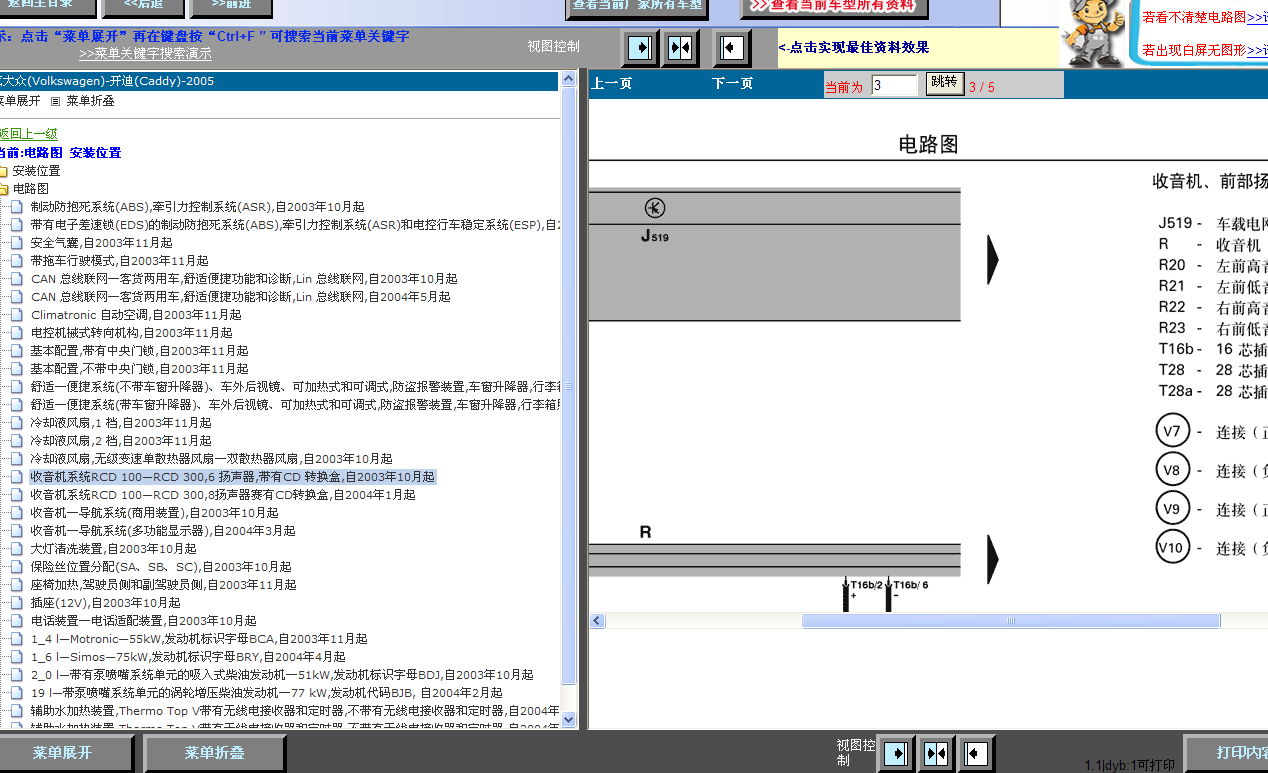The width and height of the screenshot is (1268, 773).
Task: Open 收音机一导航系统(商用装置) entry
Action: tap(154, 513)
